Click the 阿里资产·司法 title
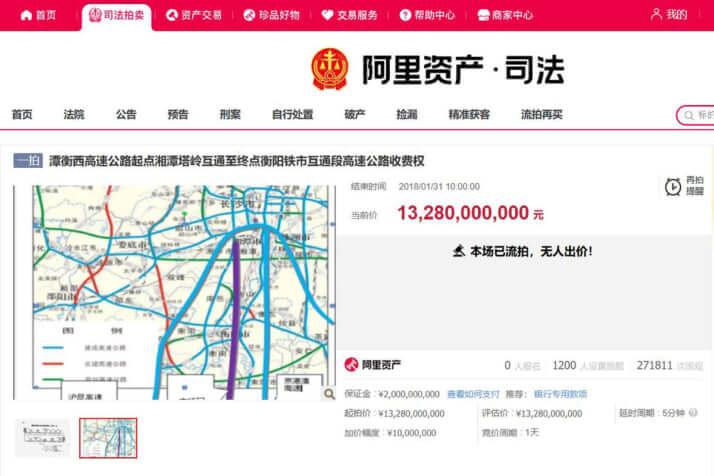This screenshot has width=714, height=476. [x=463, y=70]
